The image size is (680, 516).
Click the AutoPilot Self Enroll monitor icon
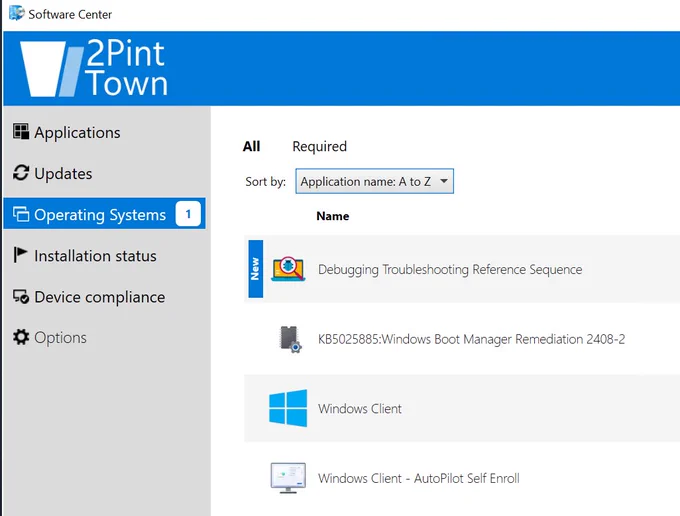tap(288, 478)
